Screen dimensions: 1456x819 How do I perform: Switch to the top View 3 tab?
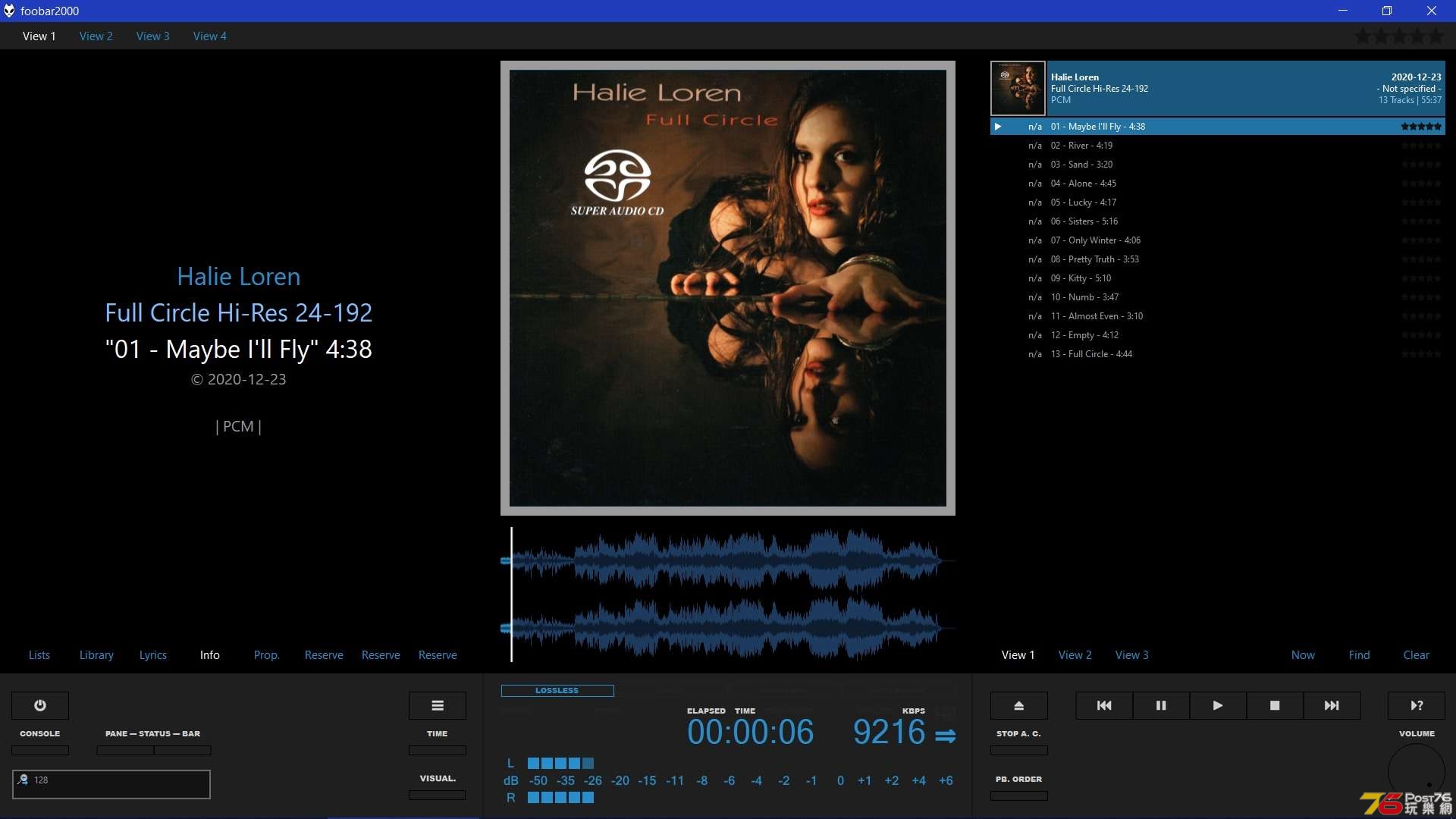(x=153, y=36)
